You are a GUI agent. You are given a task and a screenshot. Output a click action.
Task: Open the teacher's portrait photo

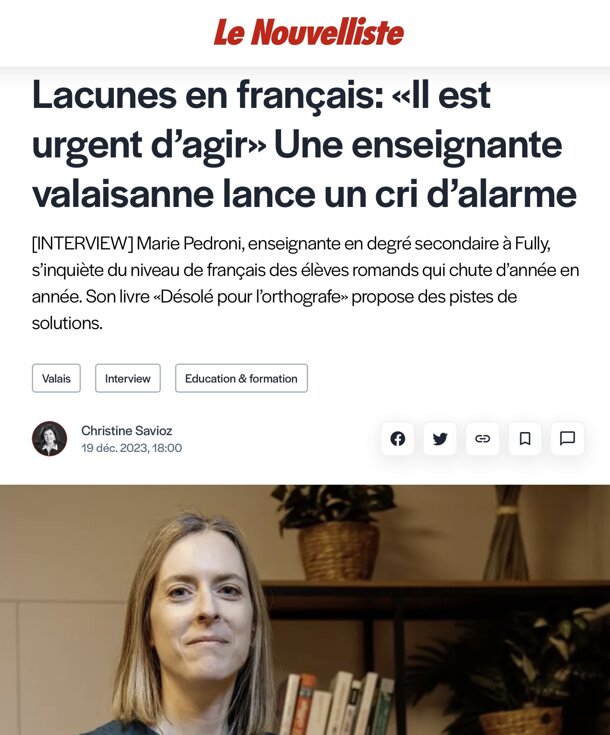305,610
